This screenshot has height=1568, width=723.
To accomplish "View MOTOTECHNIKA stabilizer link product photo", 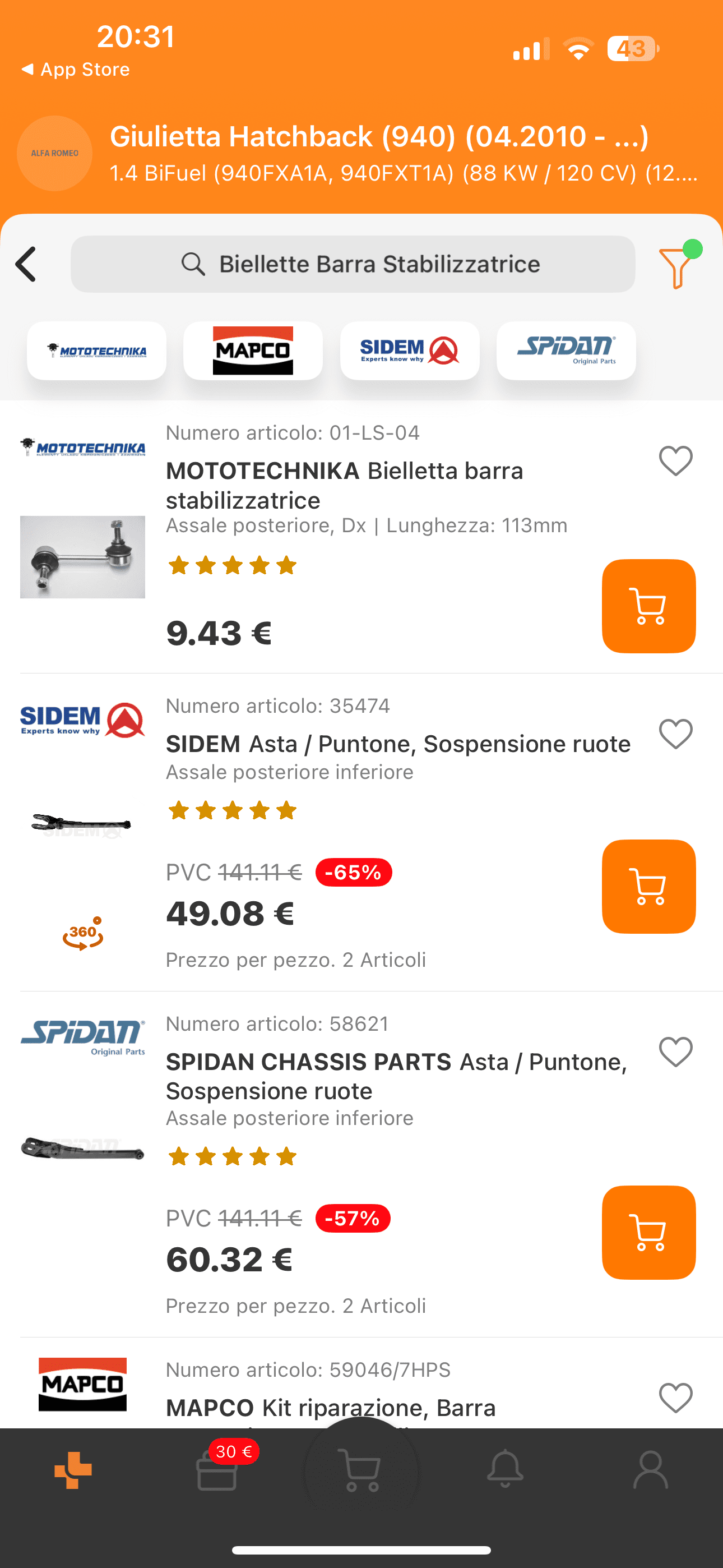I will pos(83,557).
